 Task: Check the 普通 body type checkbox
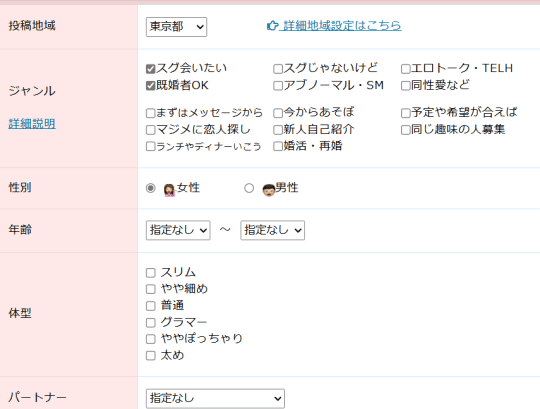tap(150, 306)
